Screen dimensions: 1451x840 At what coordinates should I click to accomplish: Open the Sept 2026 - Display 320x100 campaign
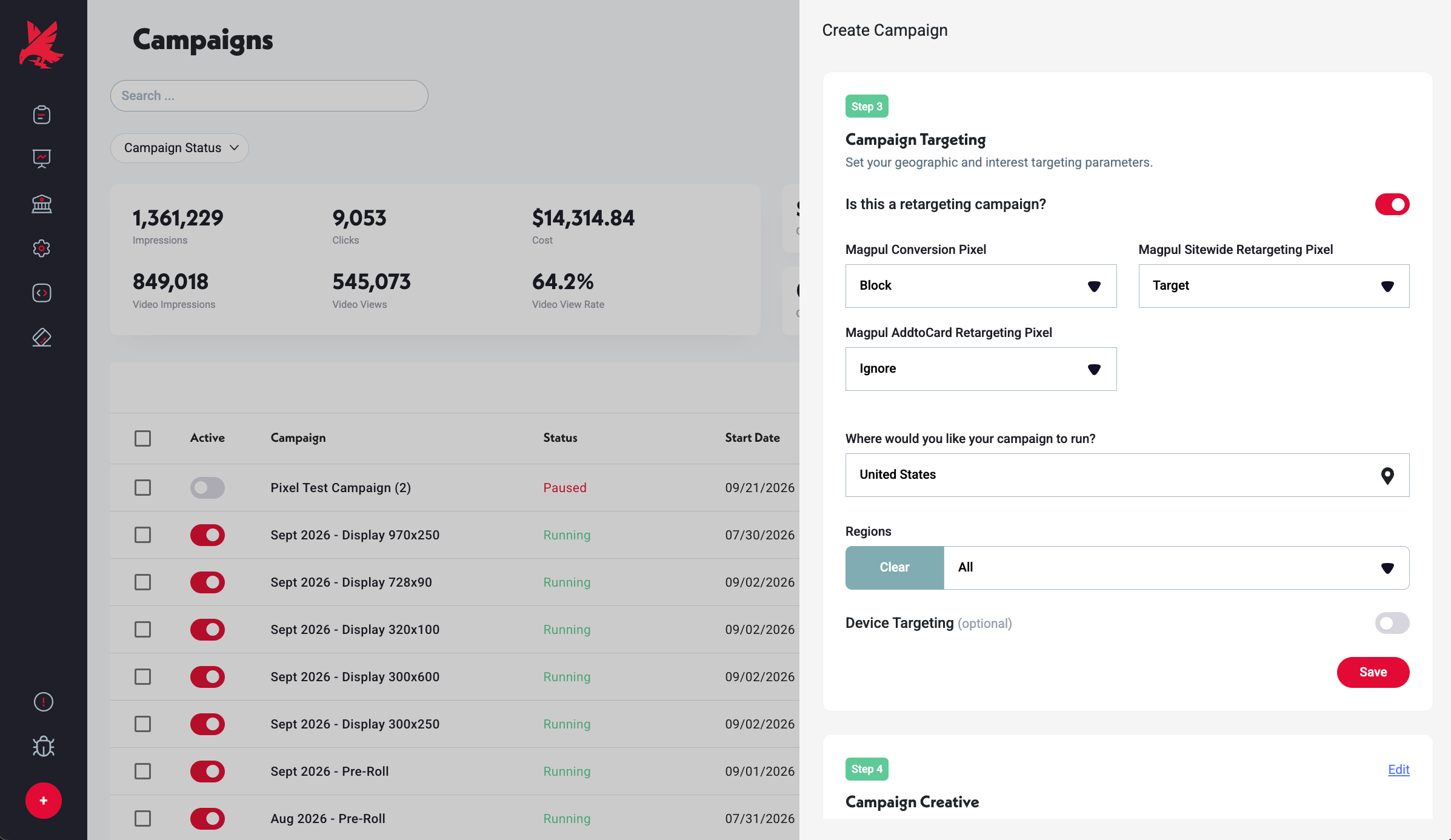(355, 630)
